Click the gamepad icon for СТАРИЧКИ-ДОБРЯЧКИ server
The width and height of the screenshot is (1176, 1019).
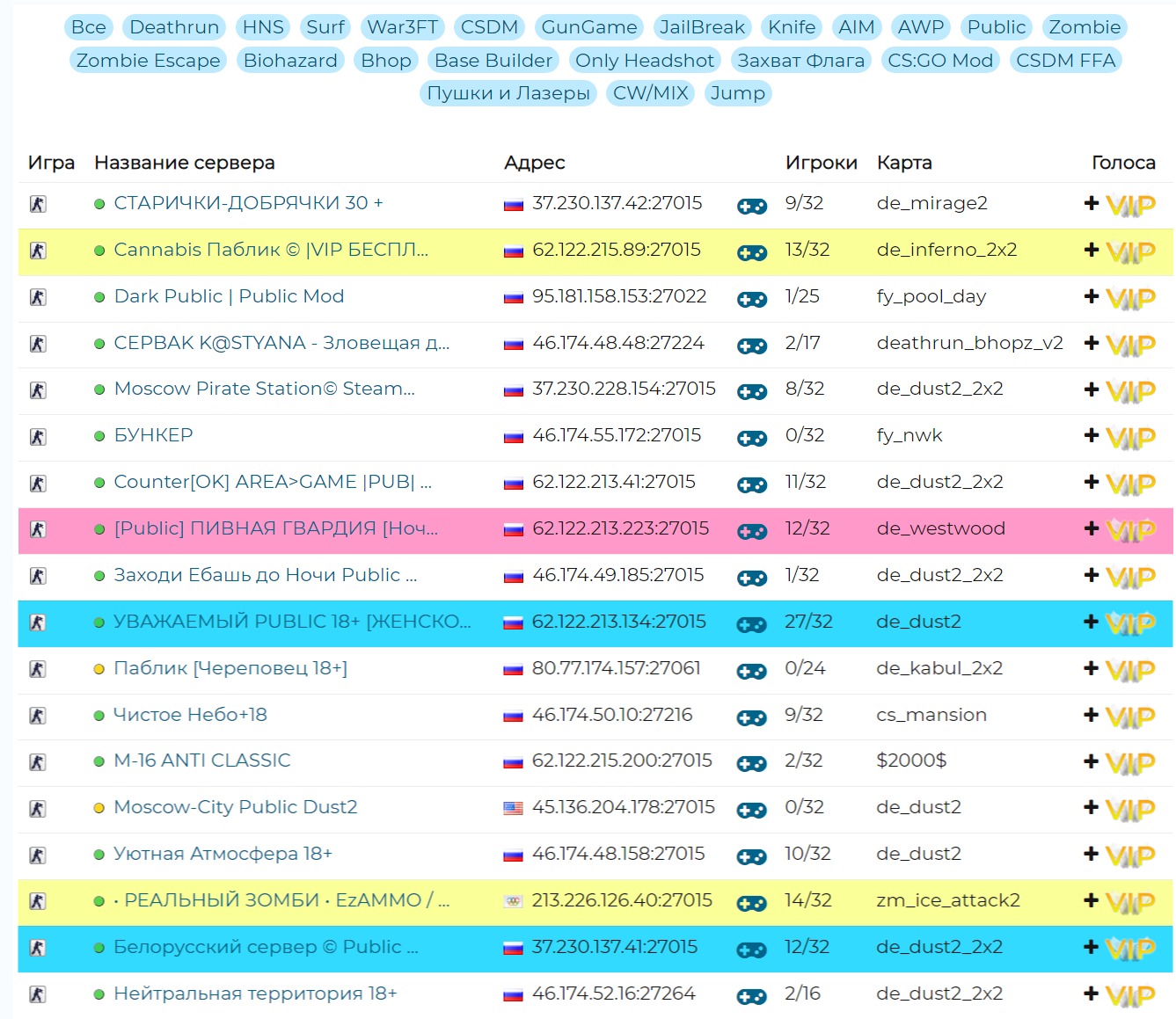coord(751,206)
